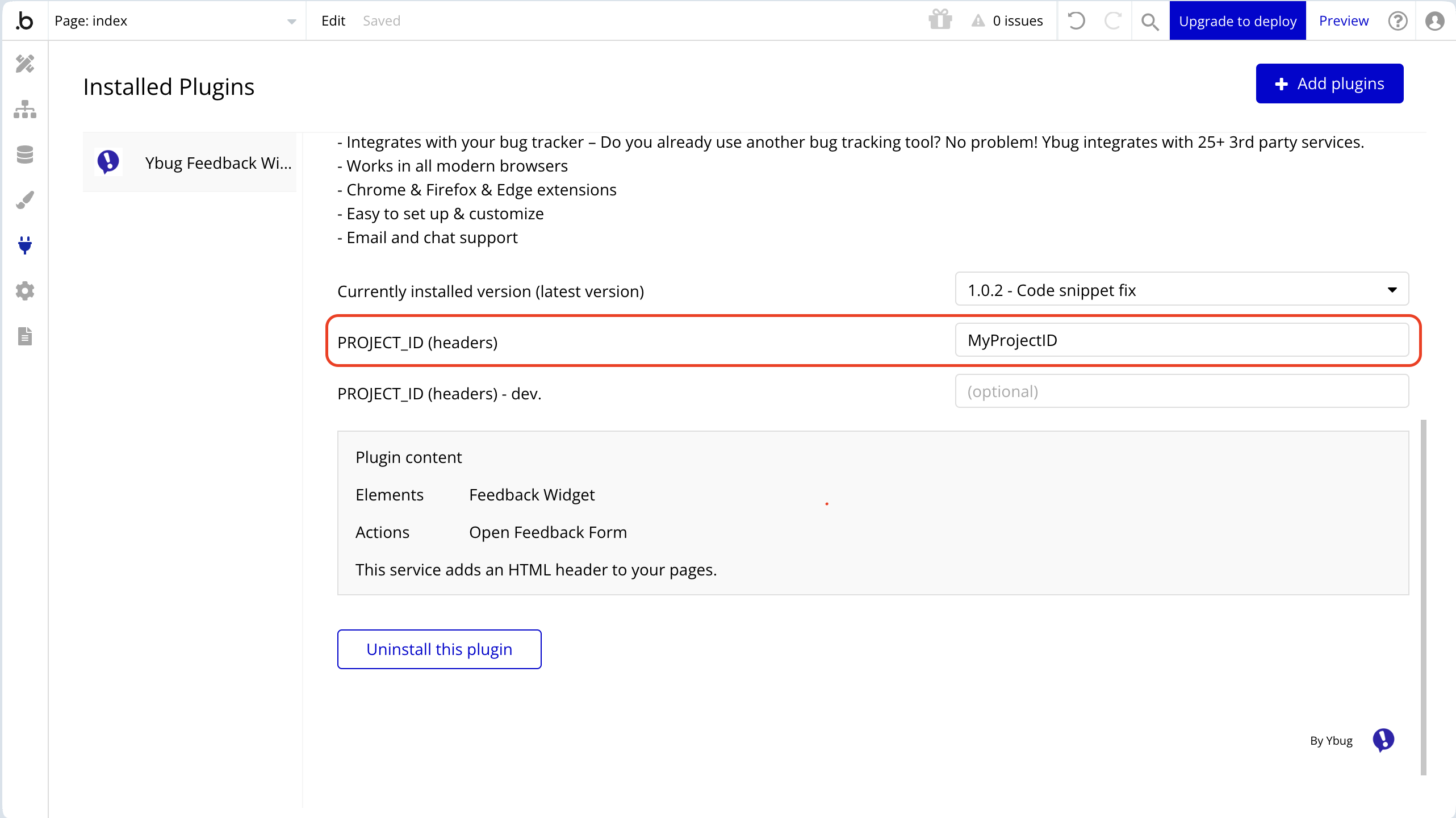1456x818 pixels.
Task: Click the undo arrow icon
Action: point(1076,21)
